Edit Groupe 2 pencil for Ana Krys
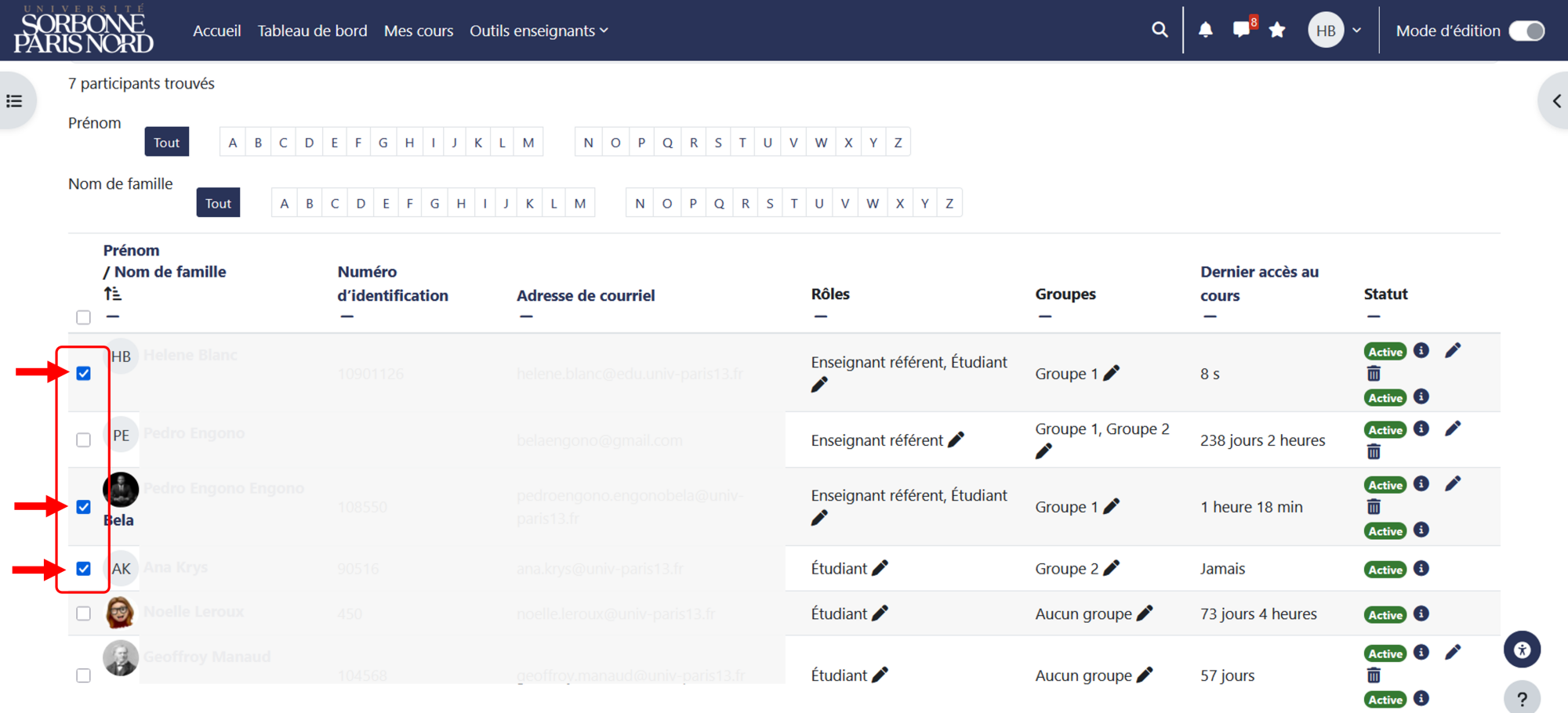Viewport: 1568px width, 713px height. pos(1112,568)
